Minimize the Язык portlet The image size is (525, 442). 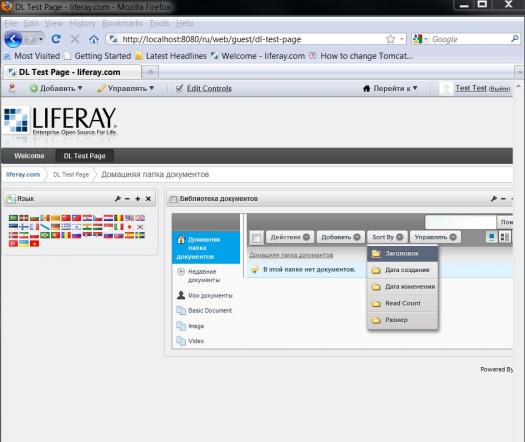[x=127, y=199]
